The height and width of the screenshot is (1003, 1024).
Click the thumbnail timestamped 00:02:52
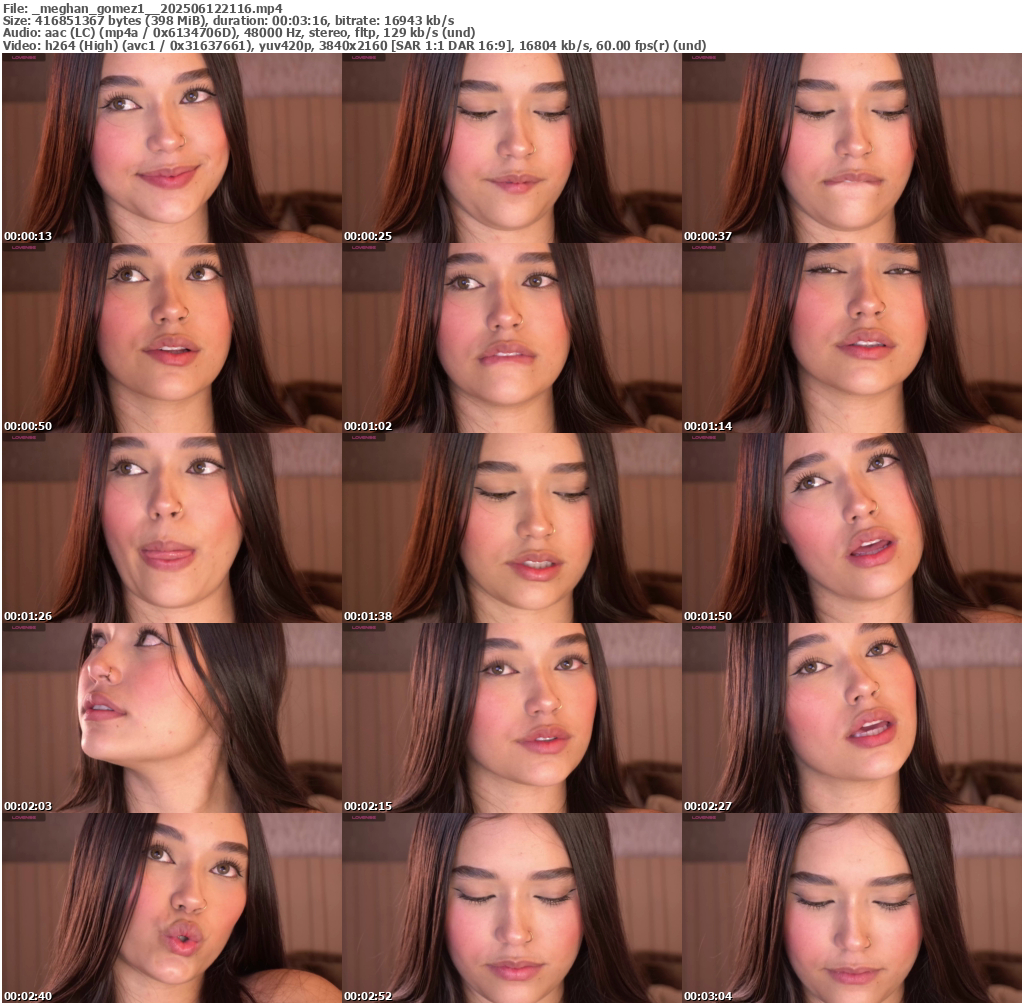coord(512,908)
